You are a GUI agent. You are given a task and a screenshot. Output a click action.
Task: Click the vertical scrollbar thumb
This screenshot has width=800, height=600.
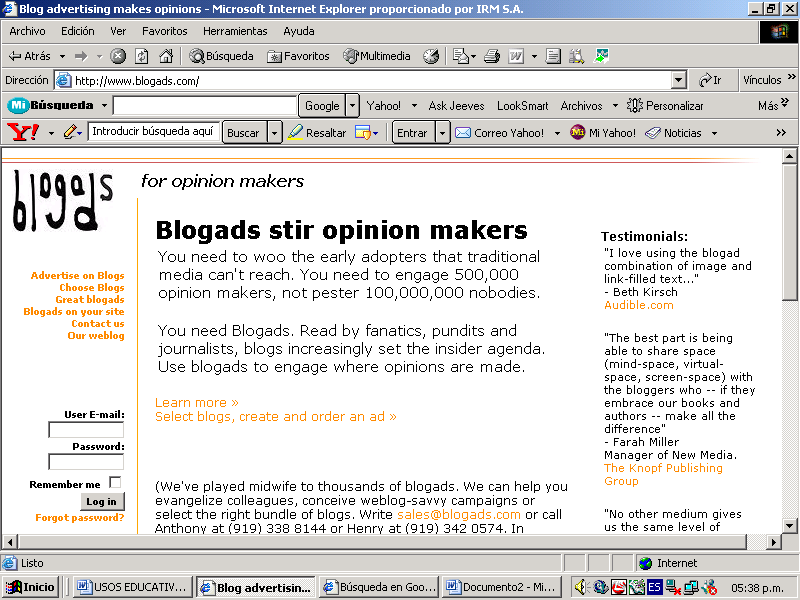tap(789, 232)
